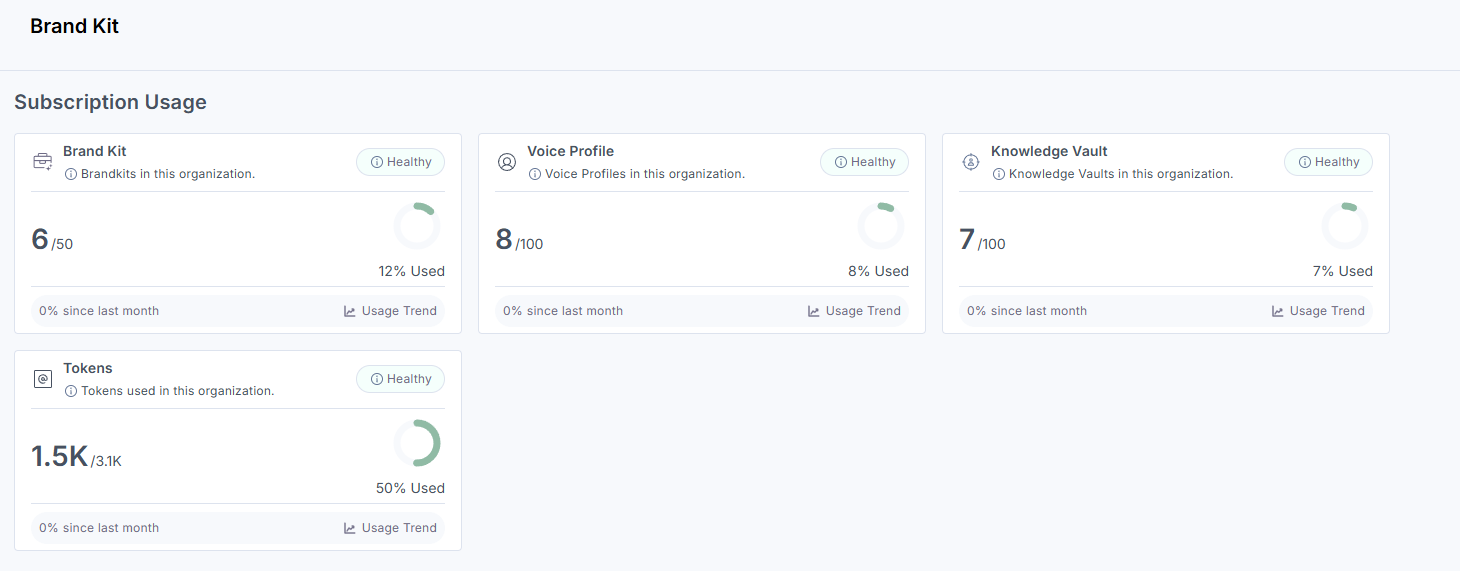Click info icon beside 'Brandkits in this organization'

[x=71, y=174]
